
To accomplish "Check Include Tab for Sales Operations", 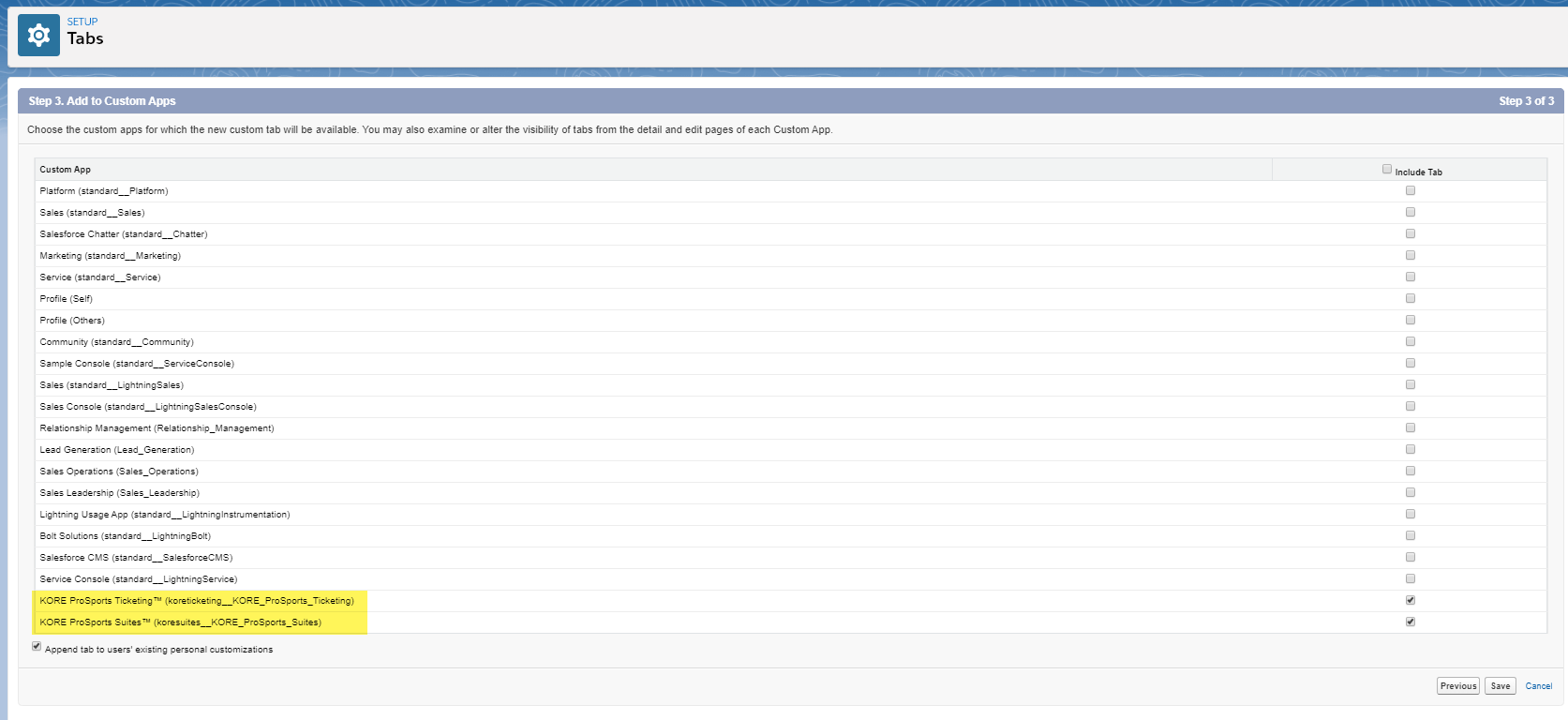I will pos(1410,471).
